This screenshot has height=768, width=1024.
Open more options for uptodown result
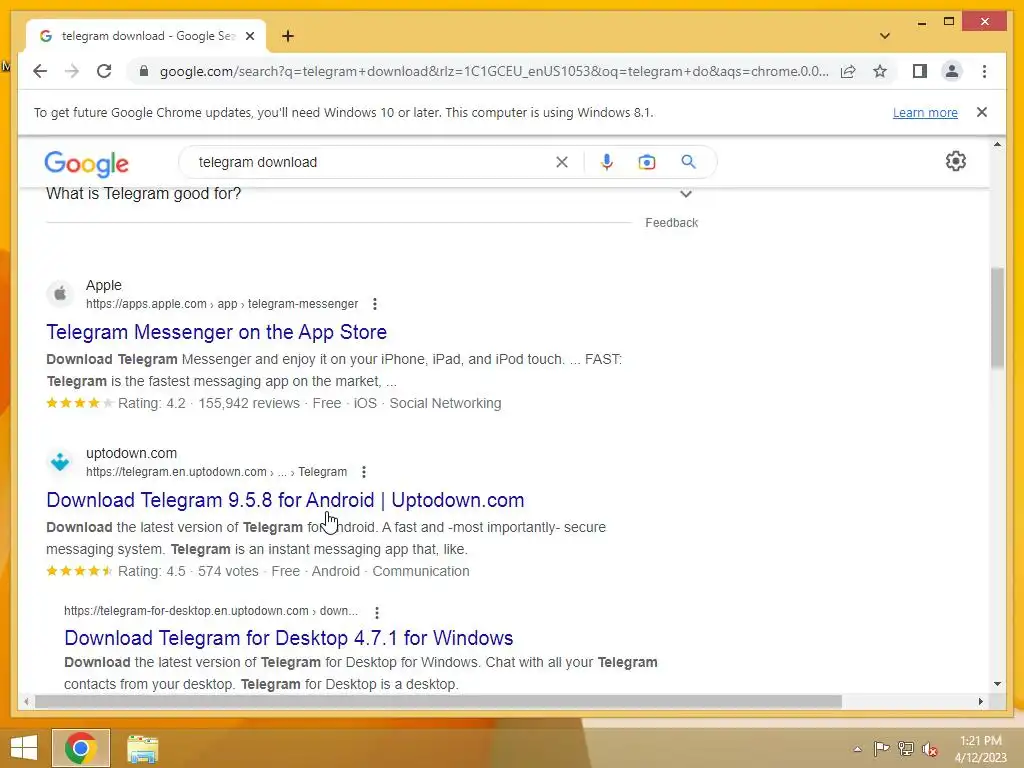[364, 472]
